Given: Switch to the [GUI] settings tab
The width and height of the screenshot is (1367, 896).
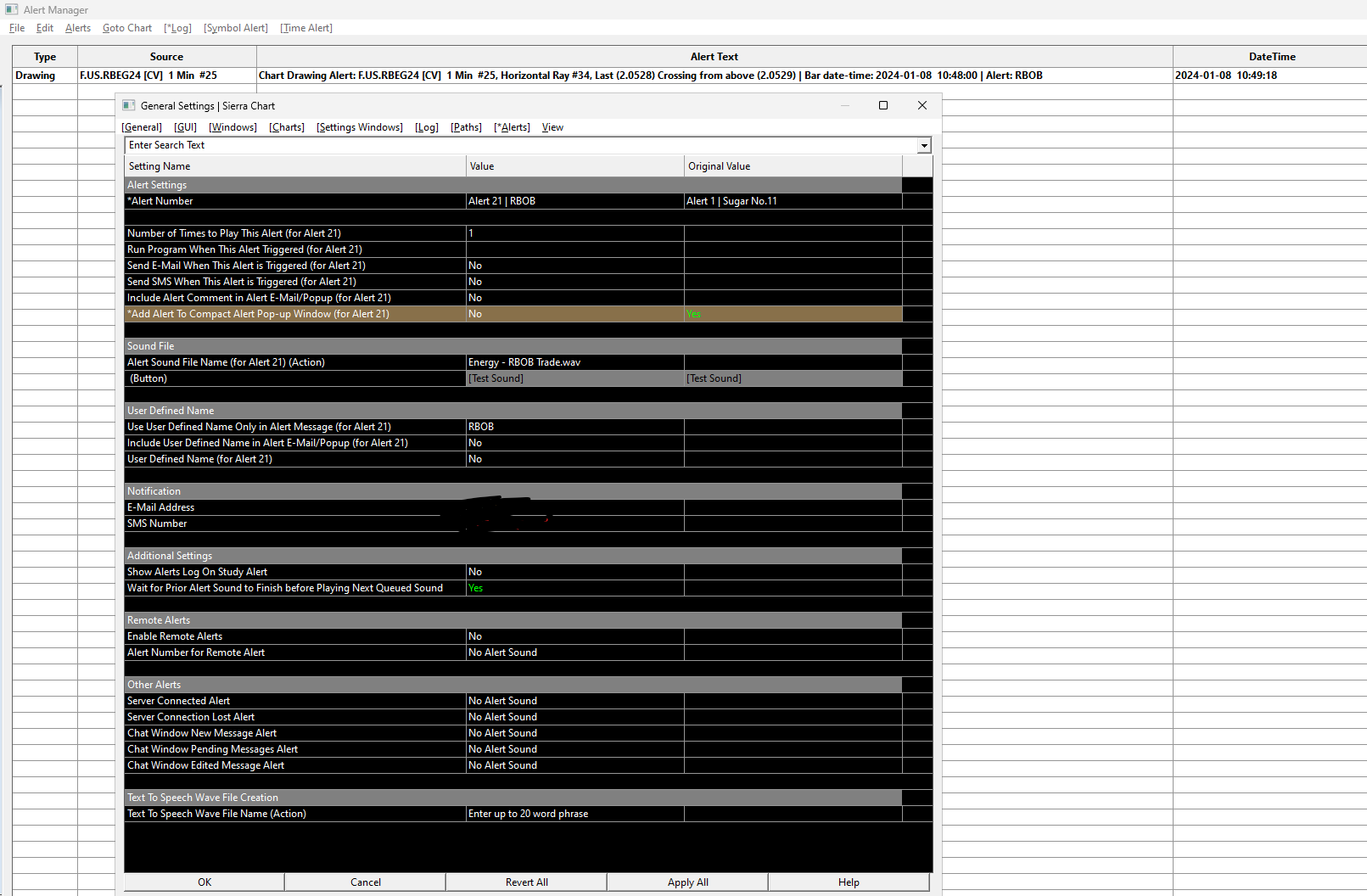Looking at the screenshot, I should [x=185, y=127].
